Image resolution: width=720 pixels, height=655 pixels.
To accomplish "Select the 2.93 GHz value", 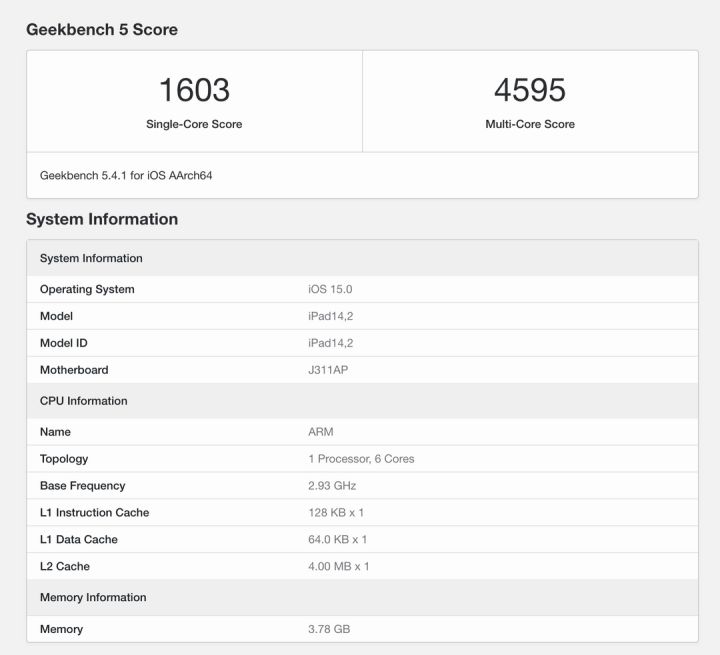I will (x=332, y=486).
